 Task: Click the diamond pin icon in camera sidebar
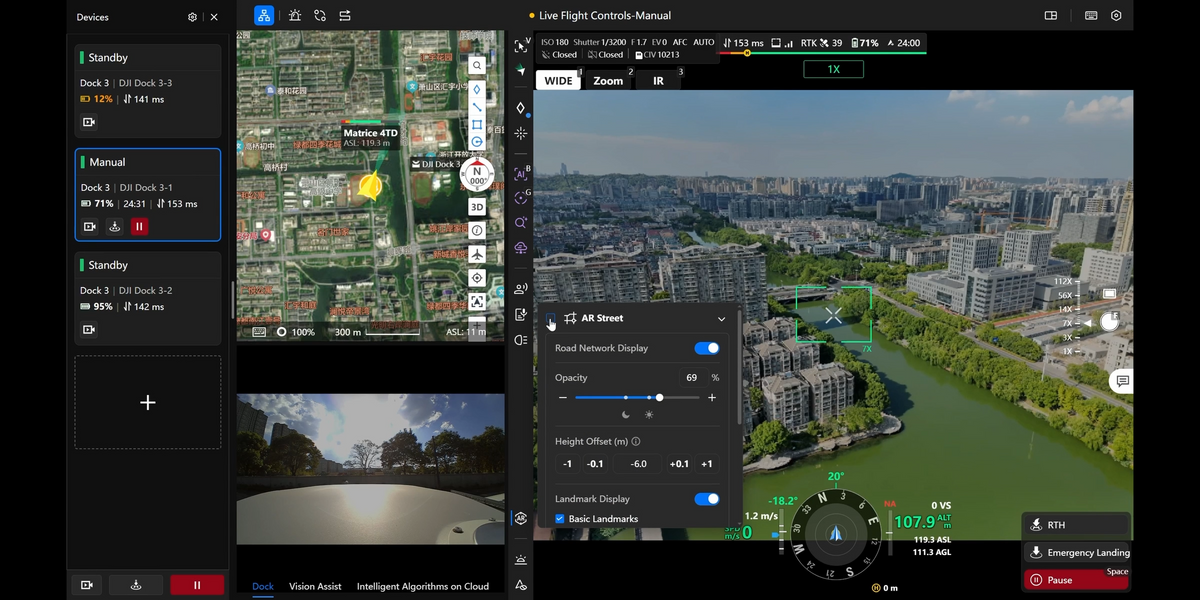tap(520, 108)
